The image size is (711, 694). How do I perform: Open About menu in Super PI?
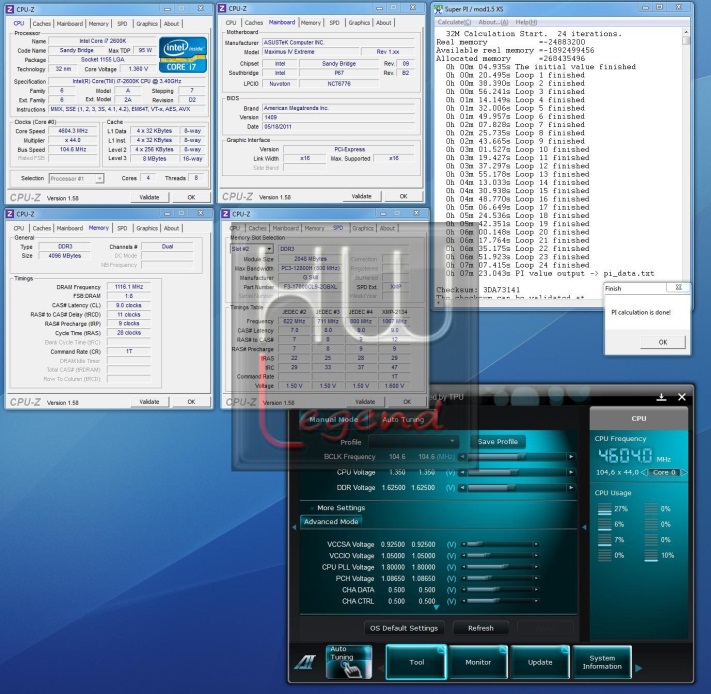[x=493, y=22]
